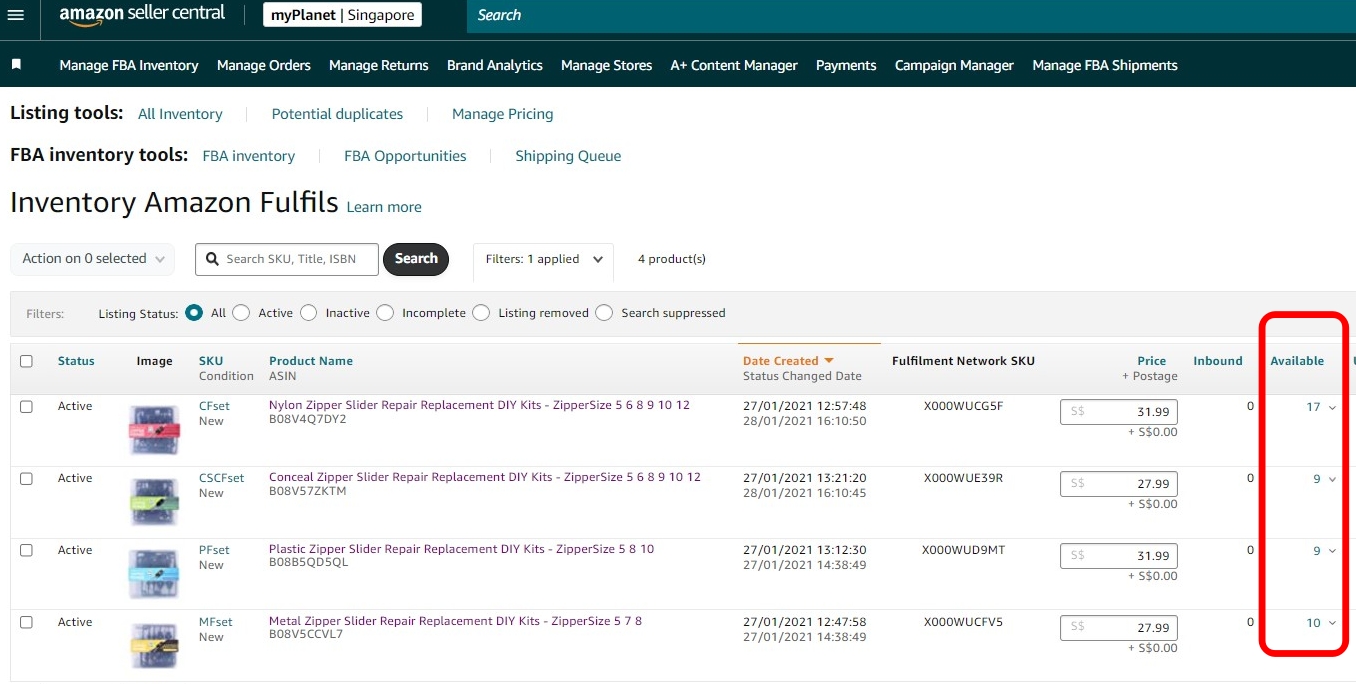Expand the Filters: 1 applied dropdown

click(543, 259)
